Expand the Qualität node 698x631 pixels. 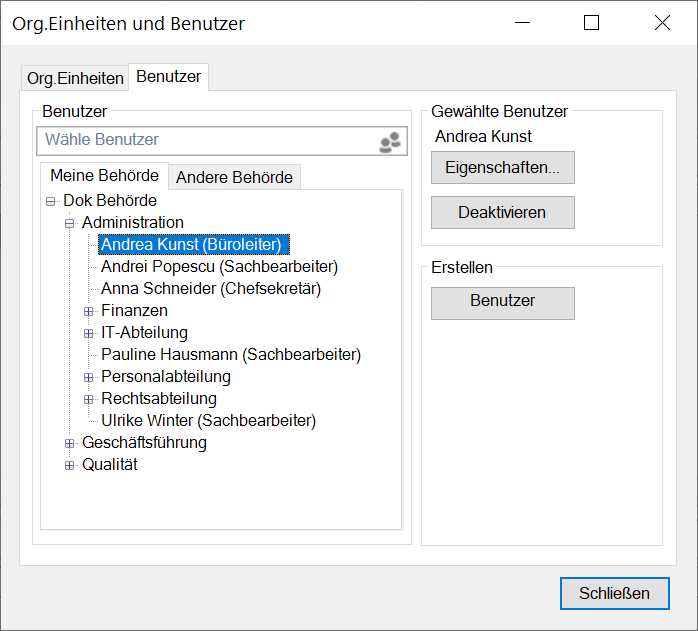70,465
